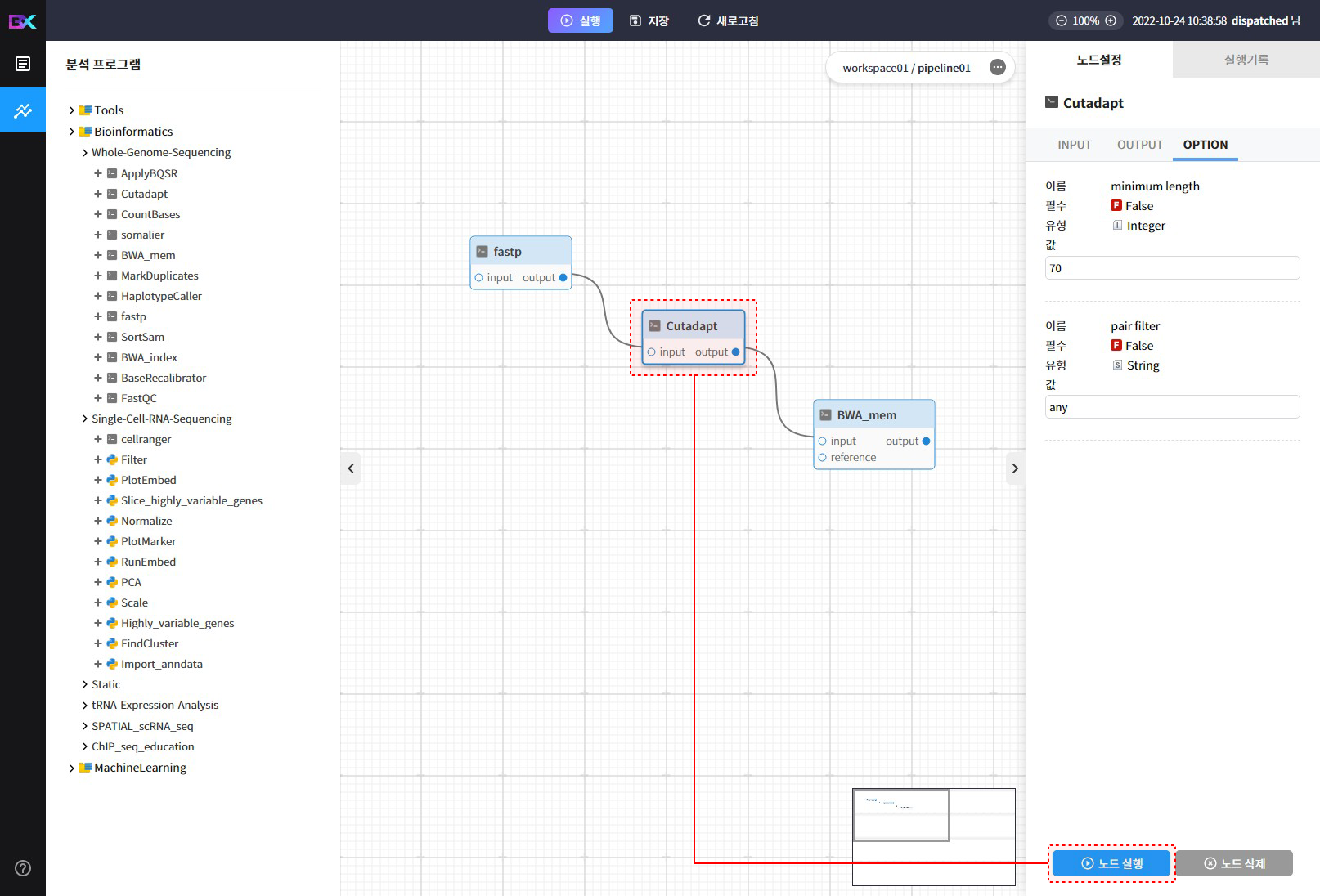Open help question mark icon
This screenshot has height=896, width=1320.
(x=23, y=868)
